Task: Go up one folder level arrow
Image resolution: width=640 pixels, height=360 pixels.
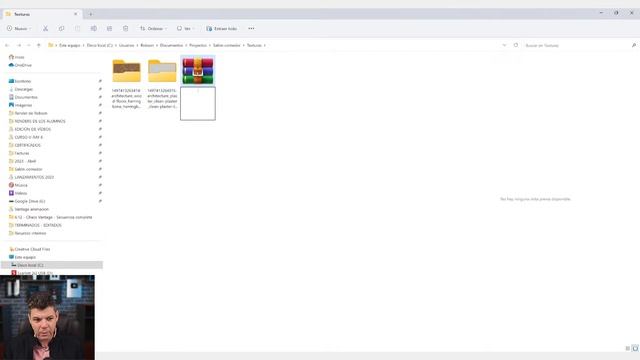Action: tap(39, 45)
